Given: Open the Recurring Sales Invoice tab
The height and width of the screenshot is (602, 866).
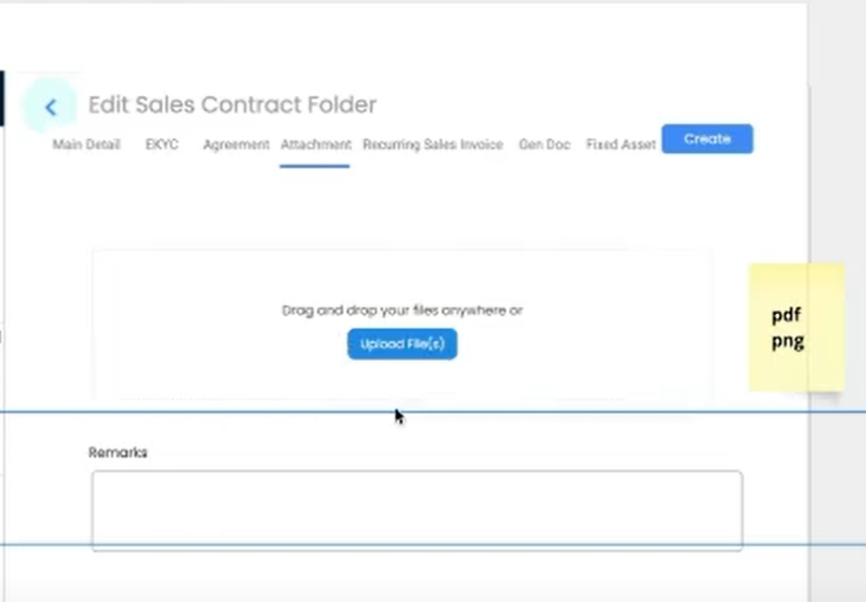Looking at the screenshot, I should click(x=432, y=145).
